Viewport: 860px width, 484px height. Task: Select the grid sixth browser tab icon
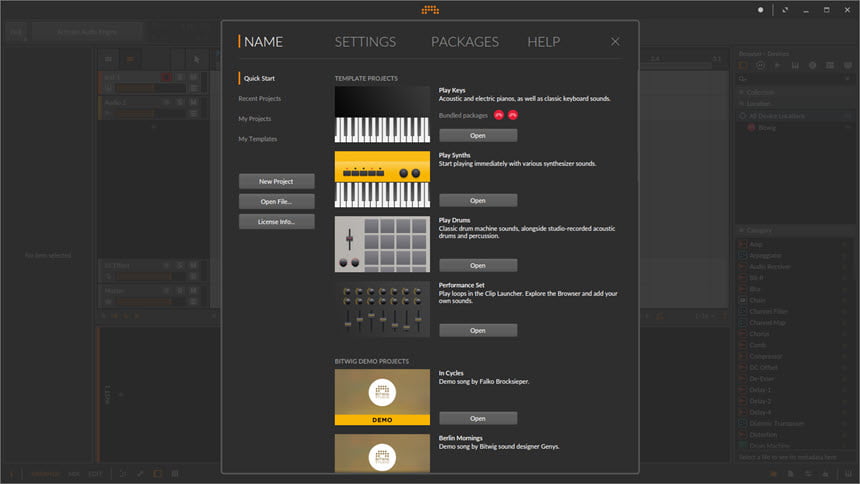click(830, 65)
